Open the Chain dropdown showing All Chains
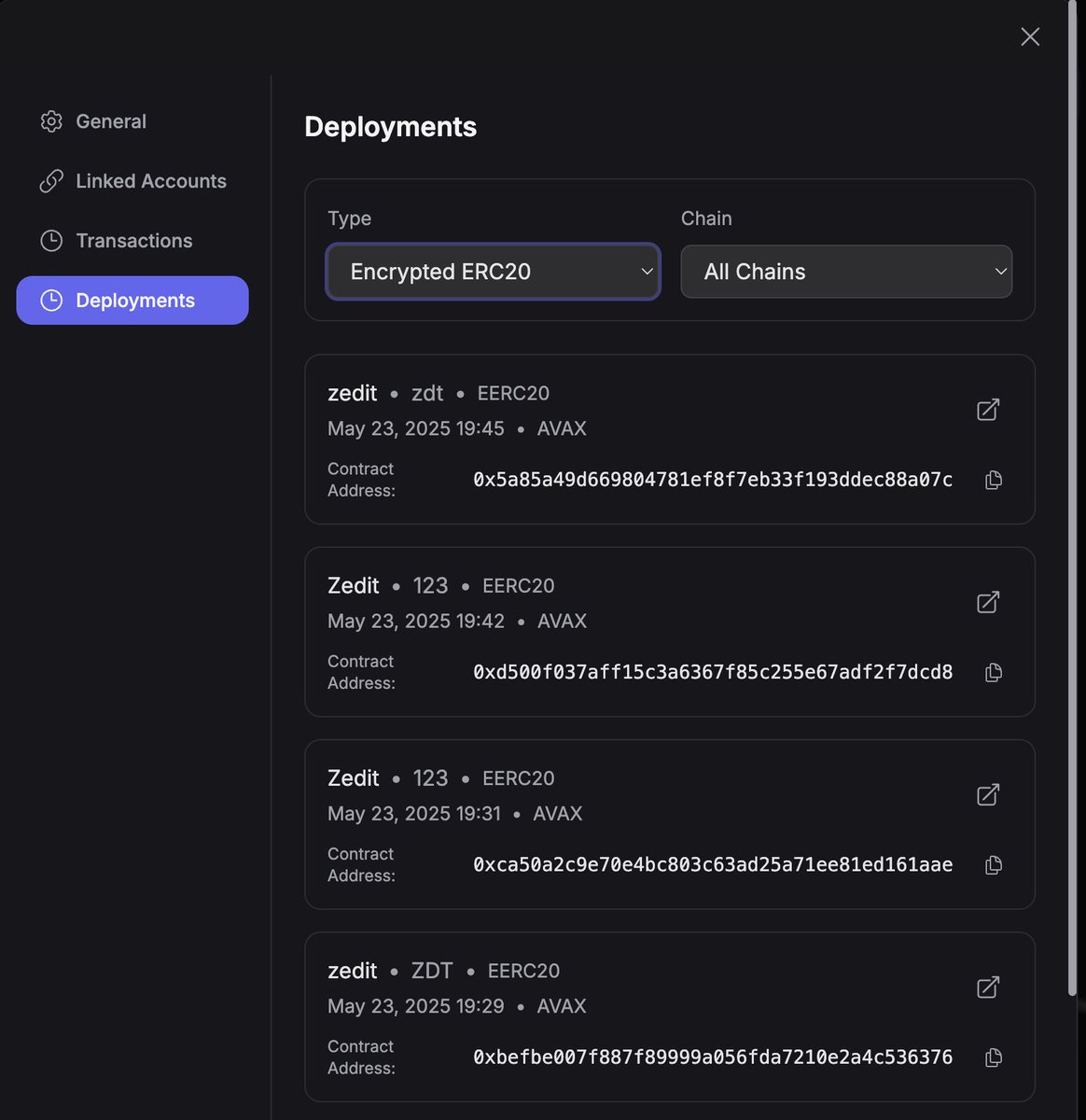The height and width of the screenshot is (1120, 1086). coord(846,272)
